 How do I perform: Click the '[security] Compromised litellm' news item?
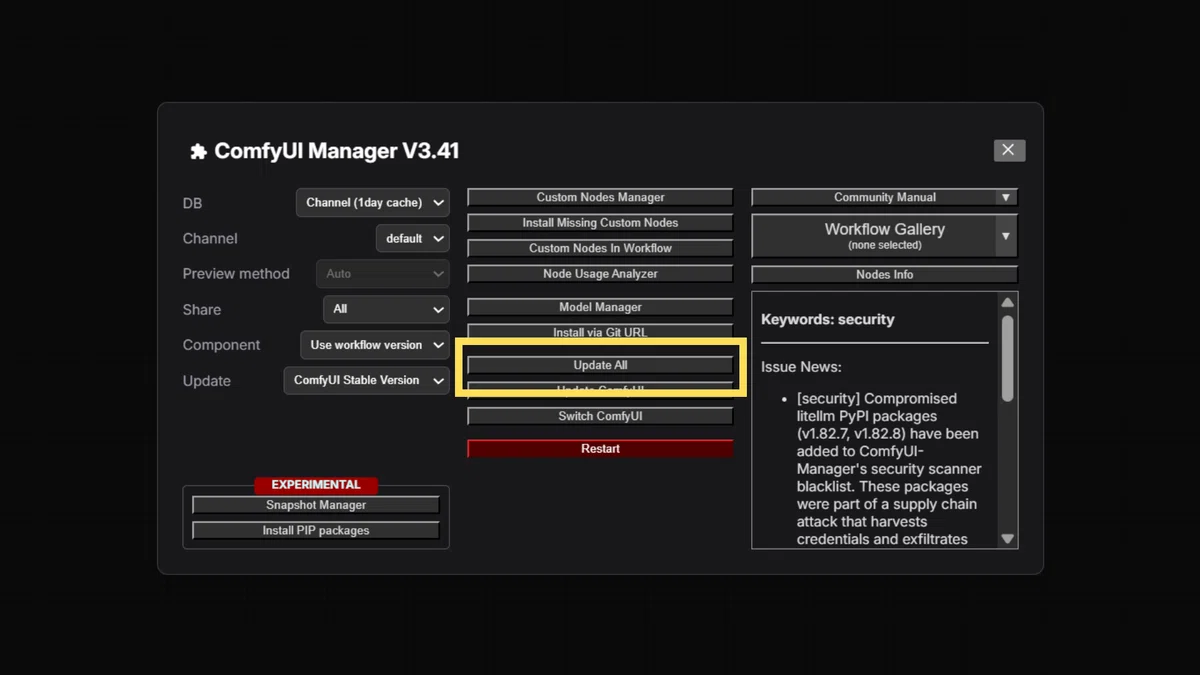[889, 469]
